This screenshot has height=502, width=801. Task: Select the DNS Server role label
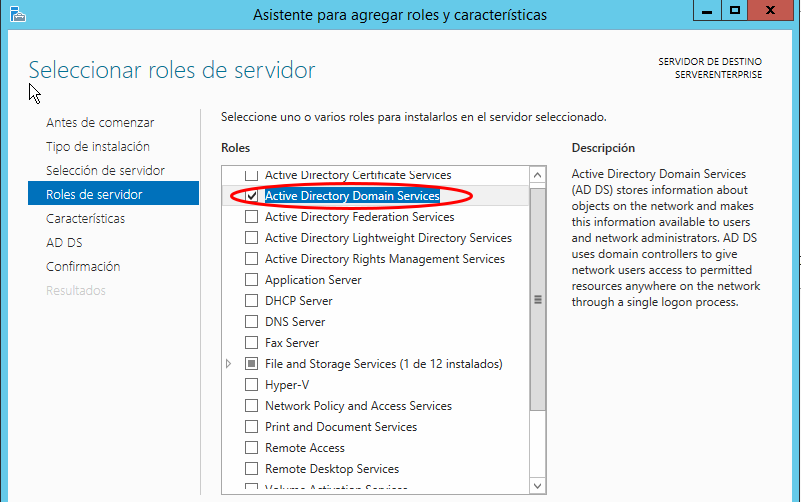295,322
